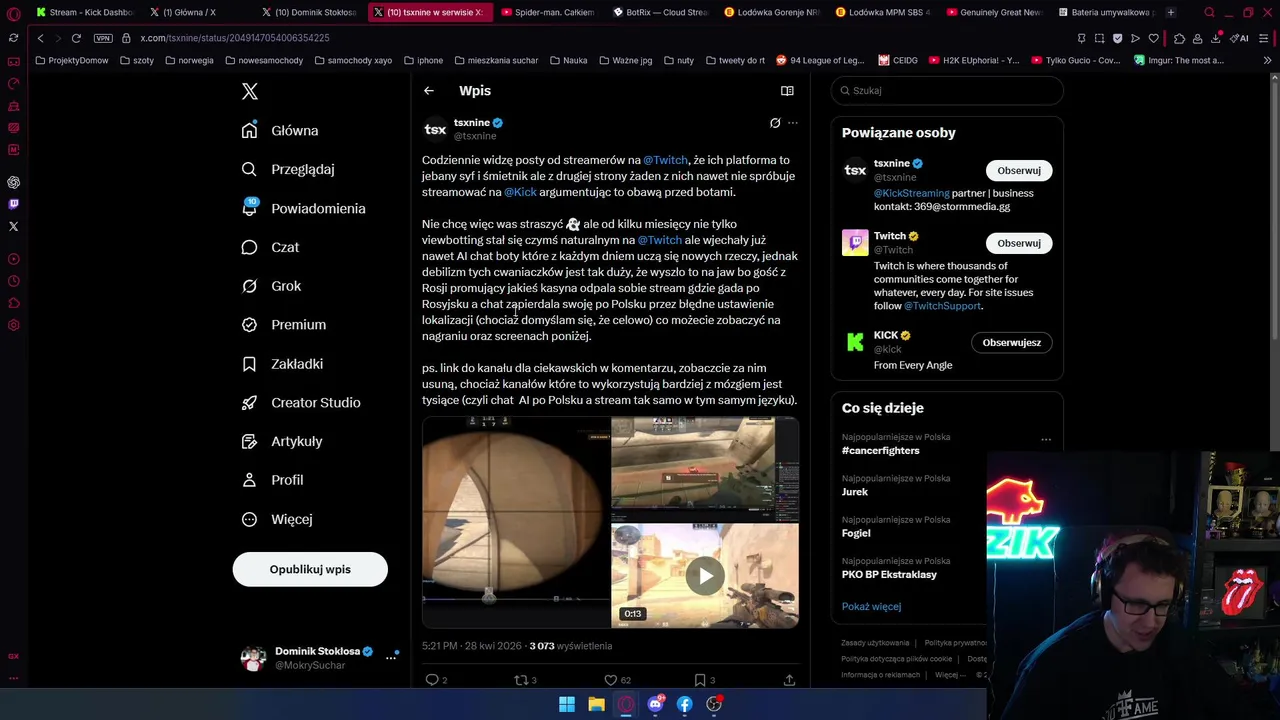This screenshot has width=1280, height=720.
Task: Open Zakładki in the X navigation
Action: click(x=283, y=364)
